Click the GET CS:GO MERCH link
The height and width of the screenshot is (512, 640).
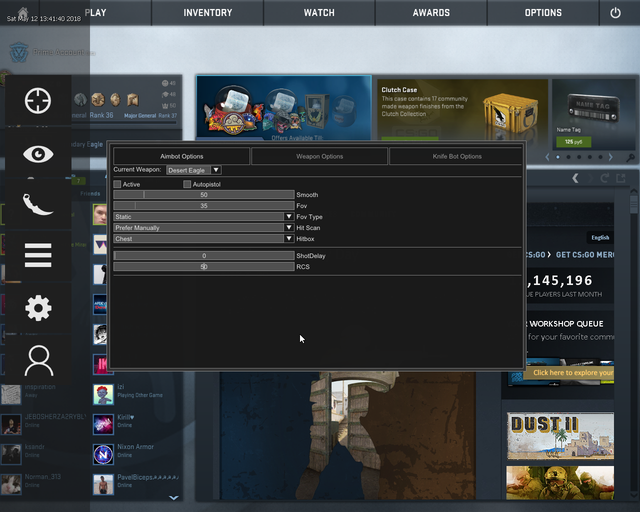pyautogui.click(x=585, y=255)
